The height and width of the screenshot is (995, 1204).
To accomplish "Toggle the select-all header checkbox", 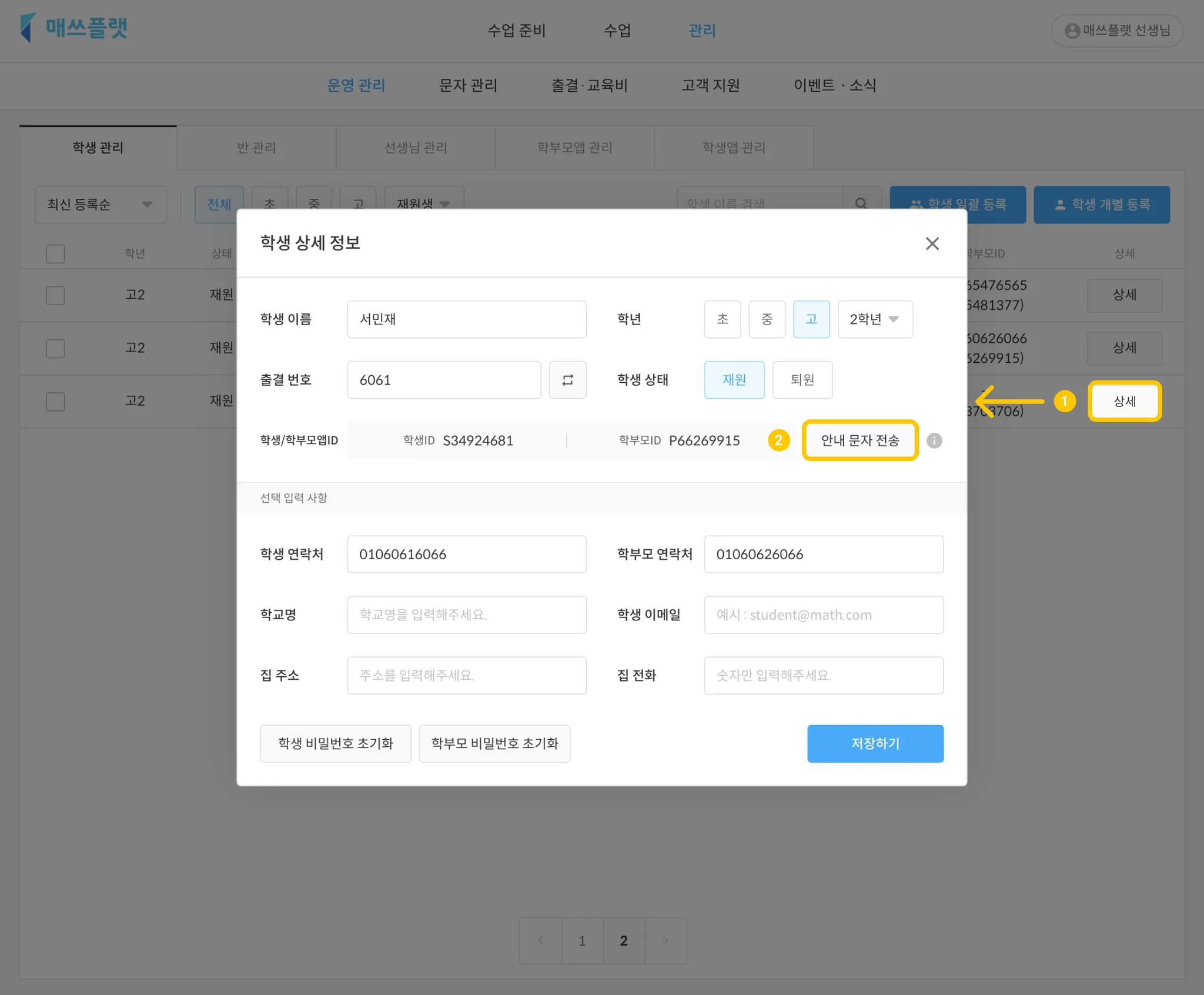I will click(x=55, y=254).
